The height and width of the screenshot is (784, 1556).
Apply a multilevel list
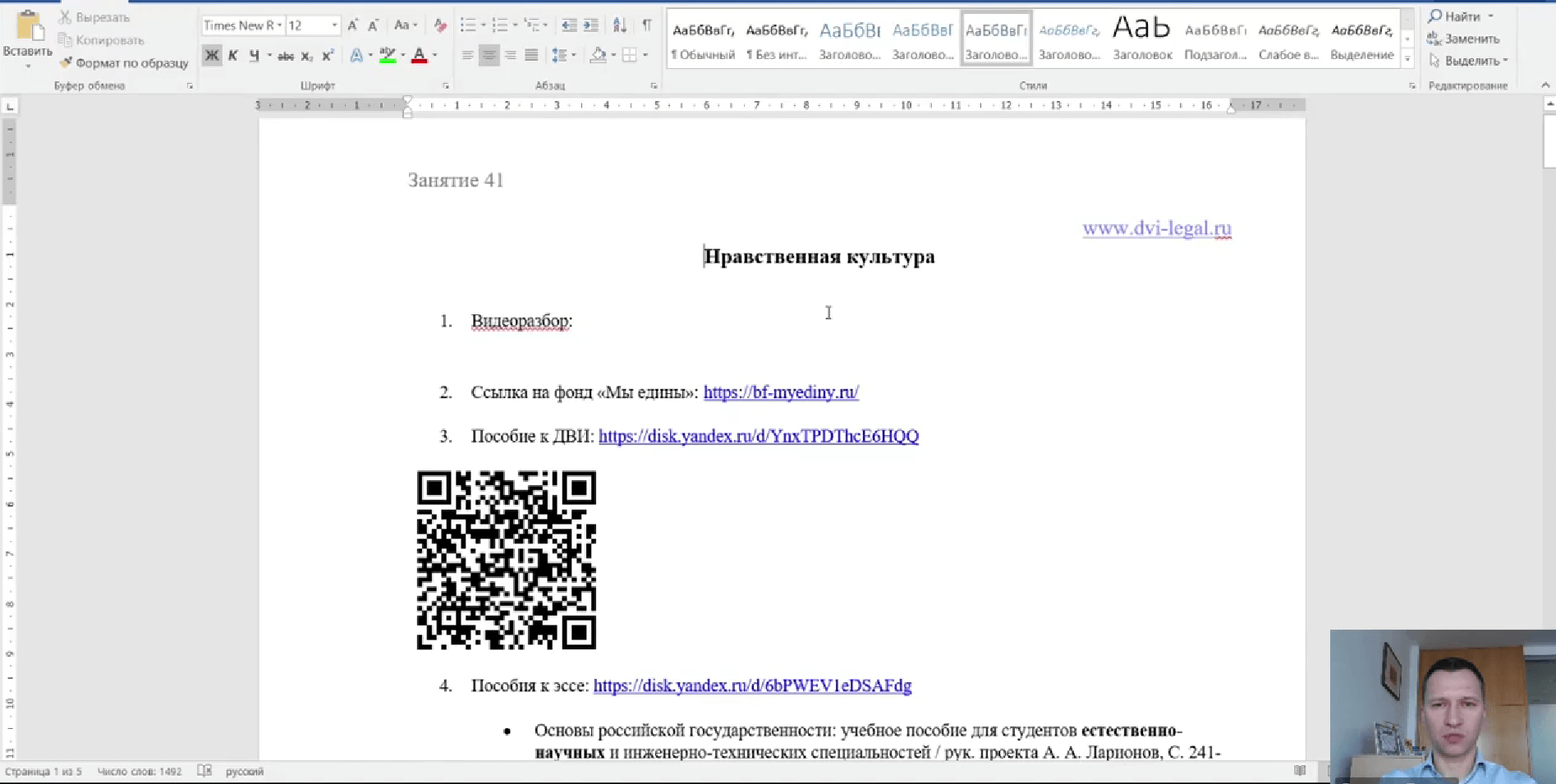[x=532, y=25]
